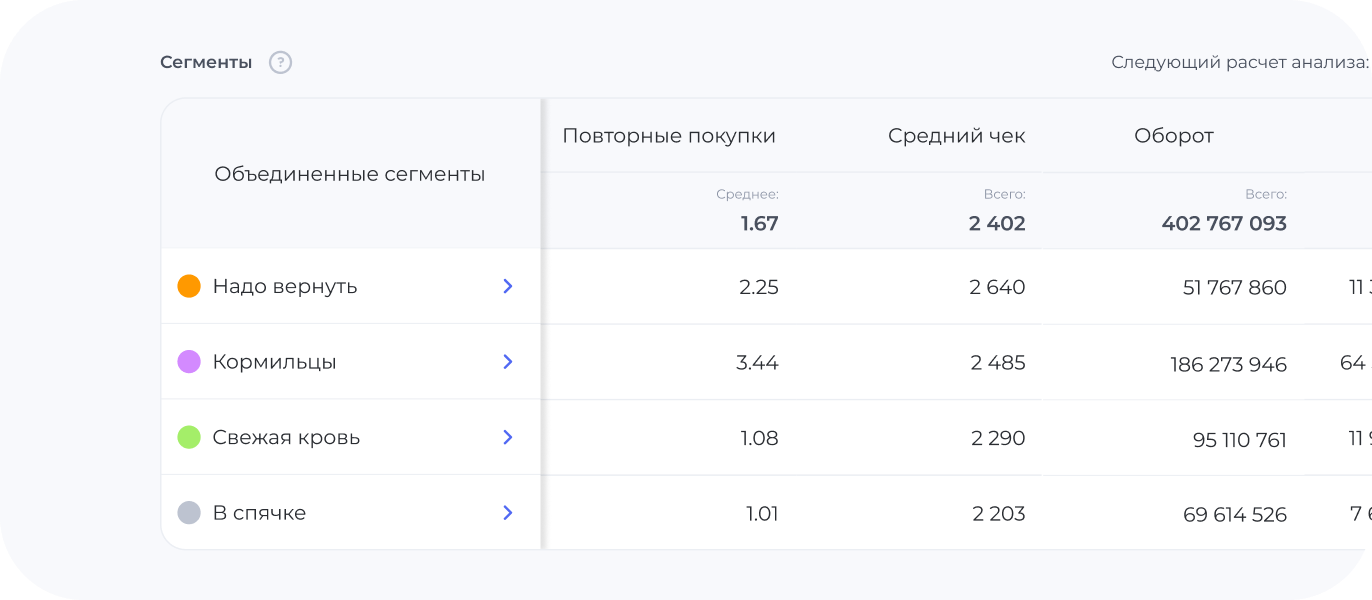The image size is (1372, 600).
Task: Click the Следующий расчет анализа text
Action: coord(1240,63)
